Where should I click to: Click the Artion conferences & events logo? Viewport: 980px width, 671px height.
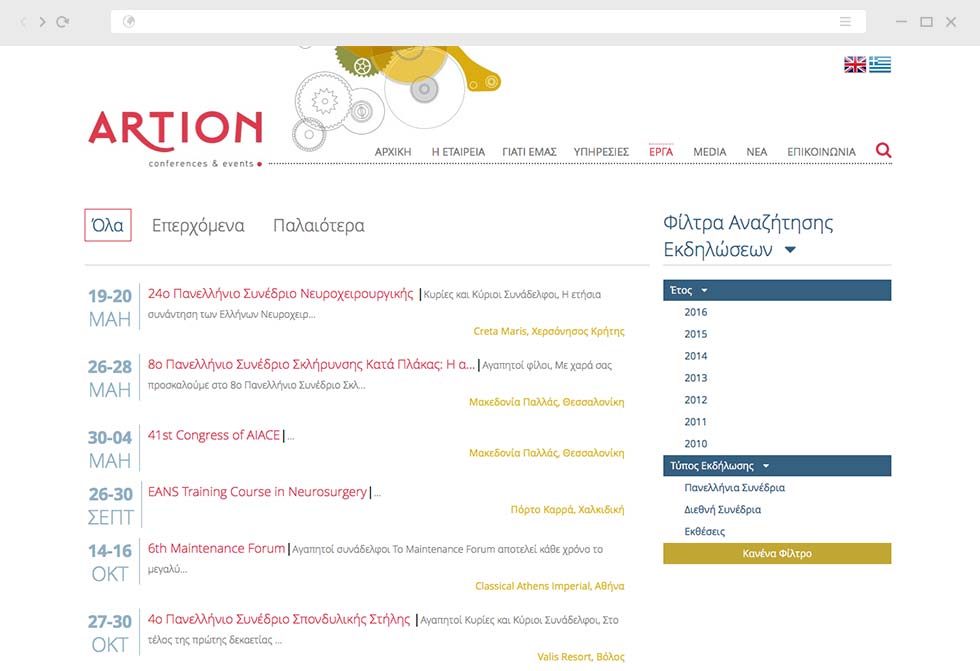click(x=175, y=137)
